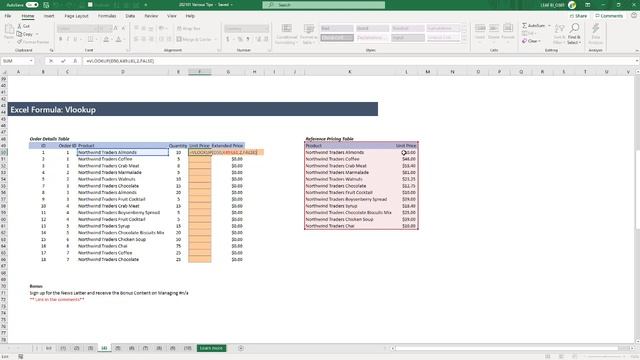Click the Format Painter tool

click(x=33, y=42)
